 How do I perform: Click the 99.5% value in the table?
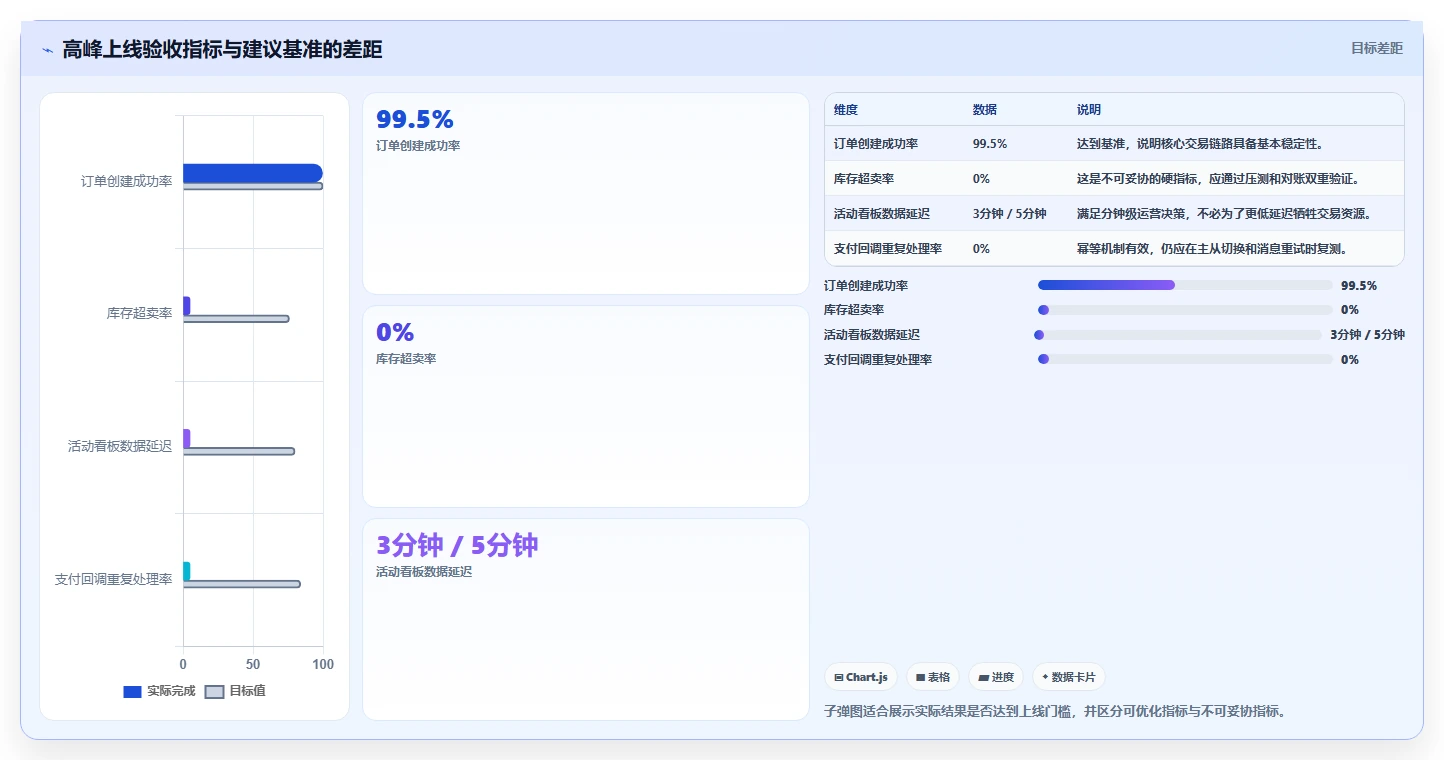(990, 144)
